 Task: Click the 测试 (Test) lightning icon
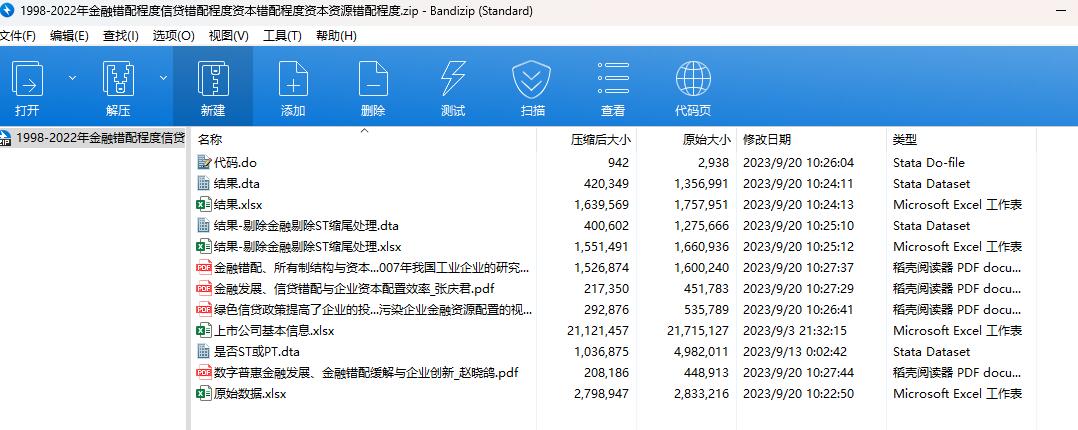453,79
